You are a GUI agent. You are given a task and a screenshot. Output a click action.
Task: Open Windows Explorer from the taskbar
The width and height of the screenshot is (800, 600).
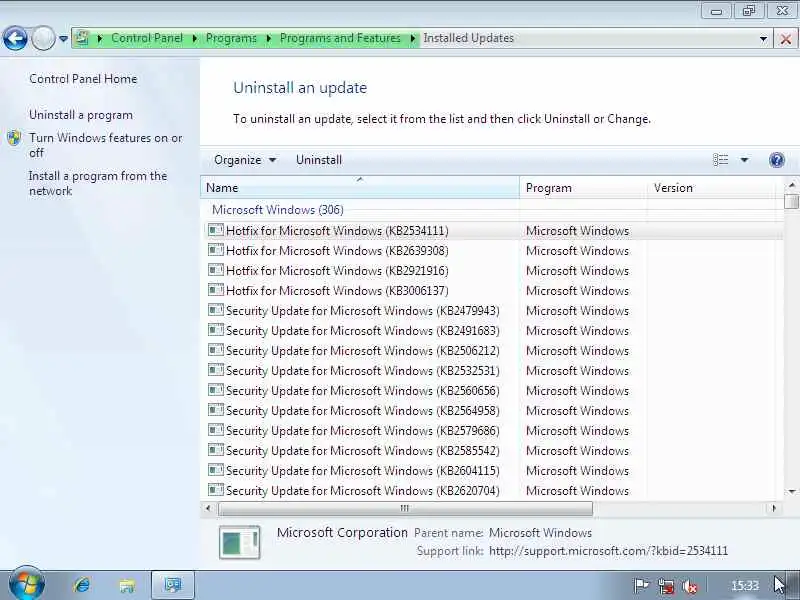127,585
